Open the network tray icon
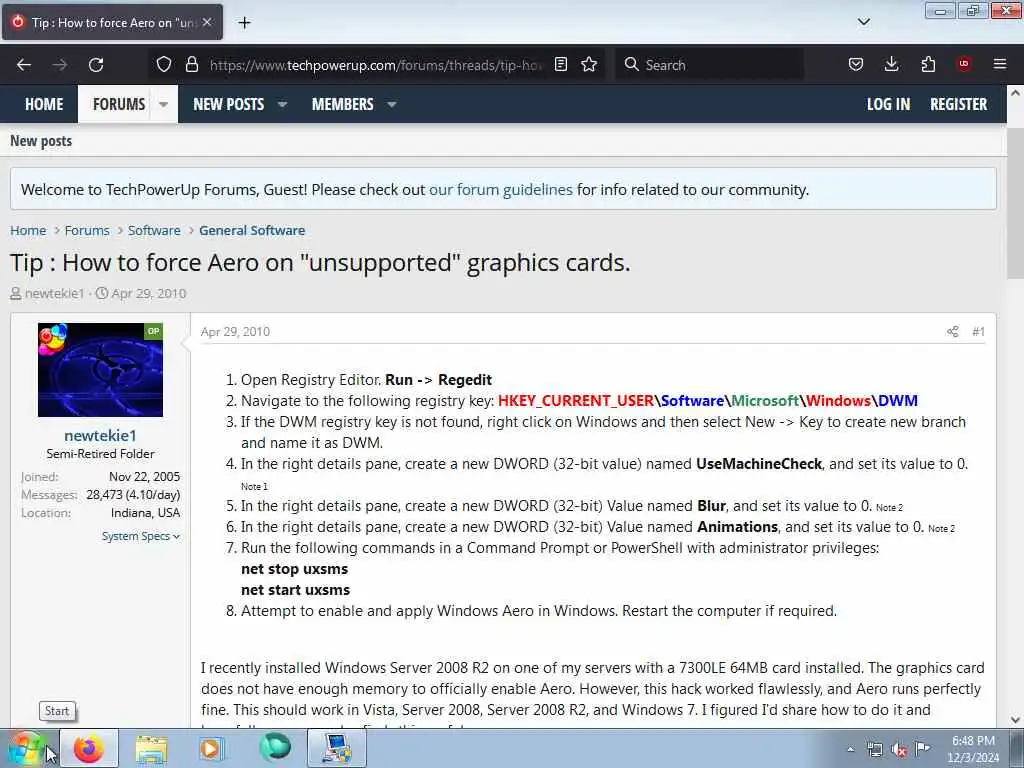The image size is (1024, 768). coord(875,750)
